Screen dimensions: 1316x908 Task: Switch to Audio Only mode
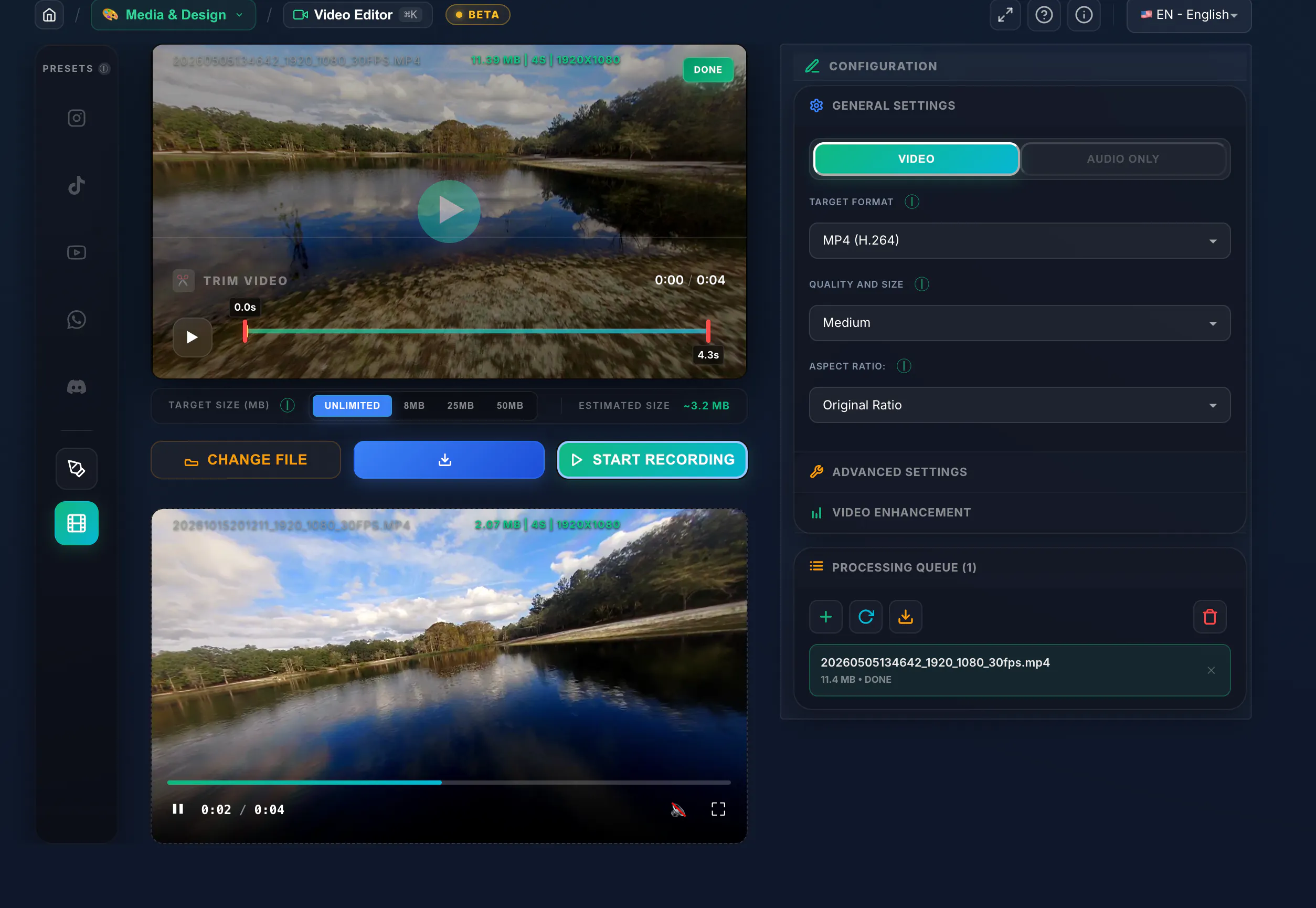pyautogui.click(x=1122, y=159)
